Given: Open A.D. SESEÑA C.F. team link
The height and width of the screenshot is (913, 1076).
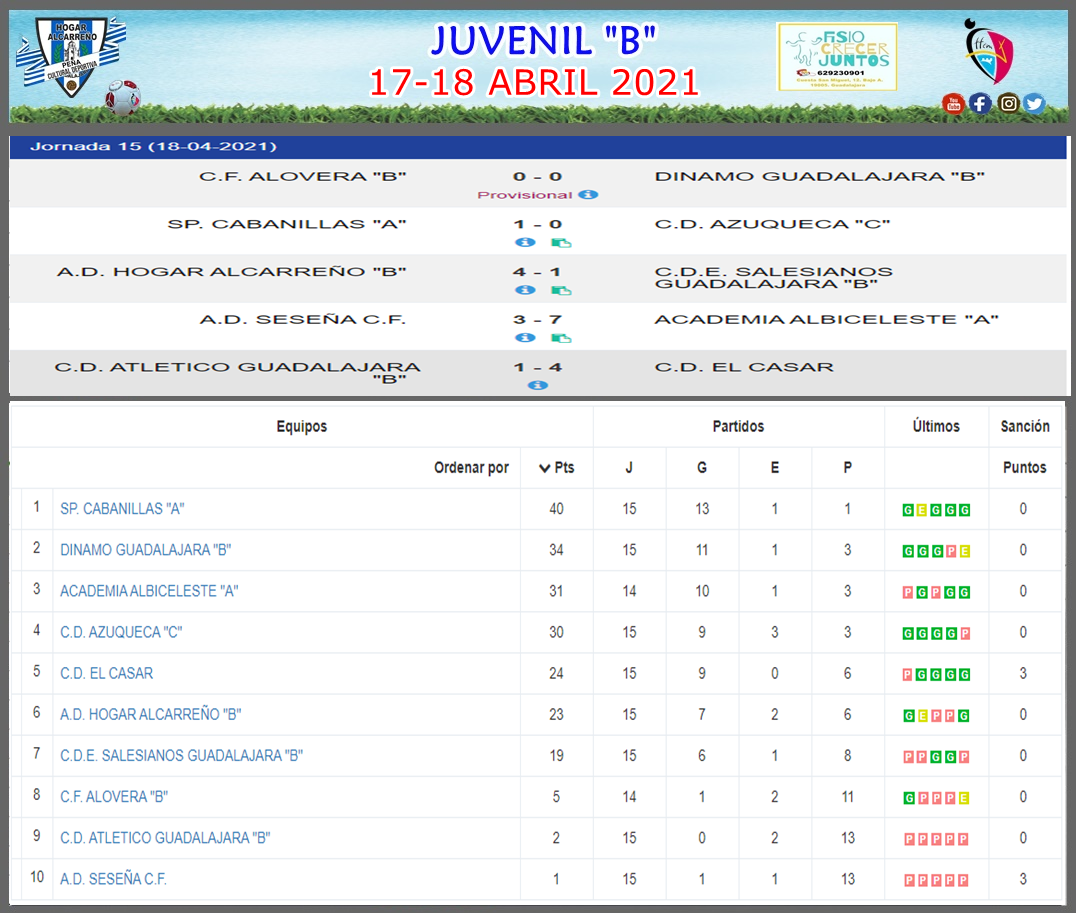Looking at the screenshot, I should (x=113, y=879).
